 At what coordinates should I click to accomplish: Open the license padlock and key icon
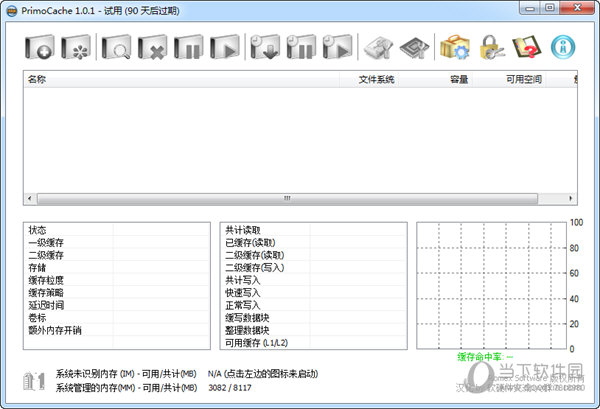491,47
